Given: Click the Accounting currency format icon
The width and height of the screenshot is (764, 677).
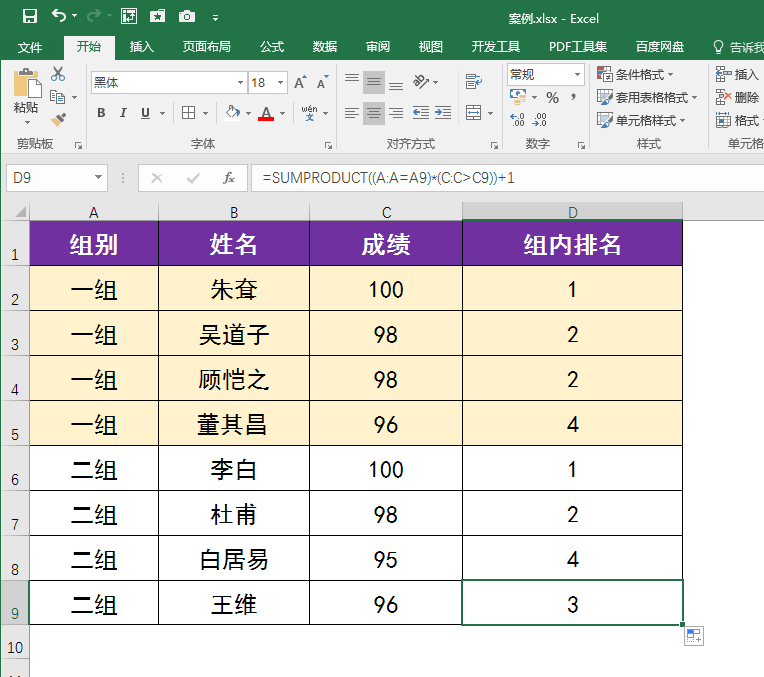Looking at the screenshot, I should point(518,97).
